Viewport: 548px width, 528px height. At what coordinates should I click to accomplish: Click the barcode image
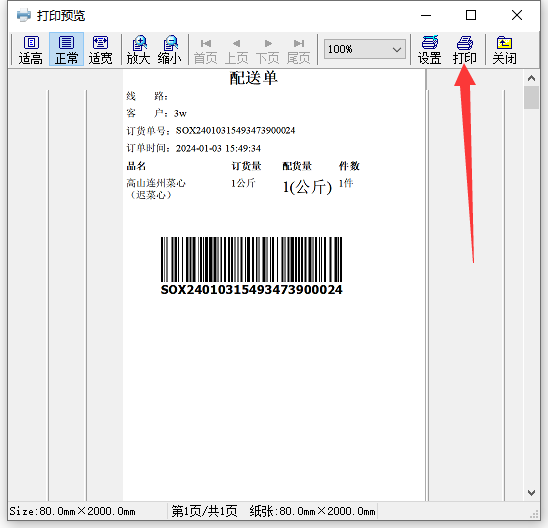251,259
